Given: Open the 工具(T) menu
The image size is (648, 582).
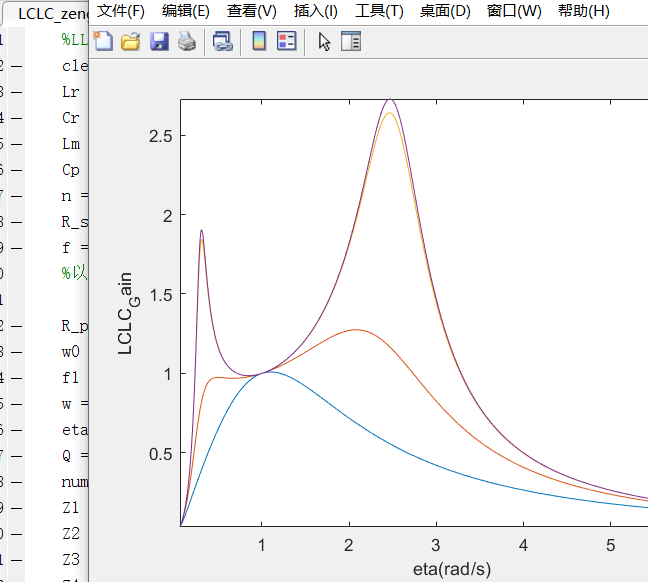Looking at the screenshot, I should pyautogui.click(x=380, y=11).
